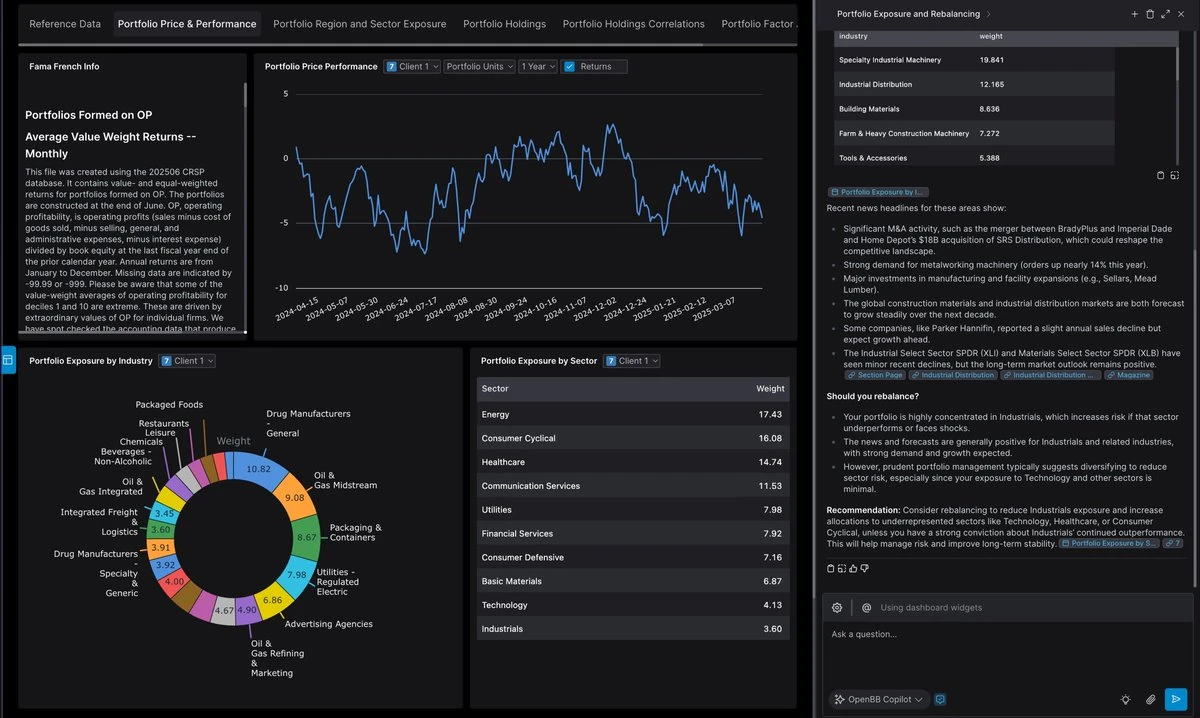The height and width of the screenshot is (718, 1200).
Task: Toggle the blue sidebar panel on left edge
Action: tap(8, 360)
